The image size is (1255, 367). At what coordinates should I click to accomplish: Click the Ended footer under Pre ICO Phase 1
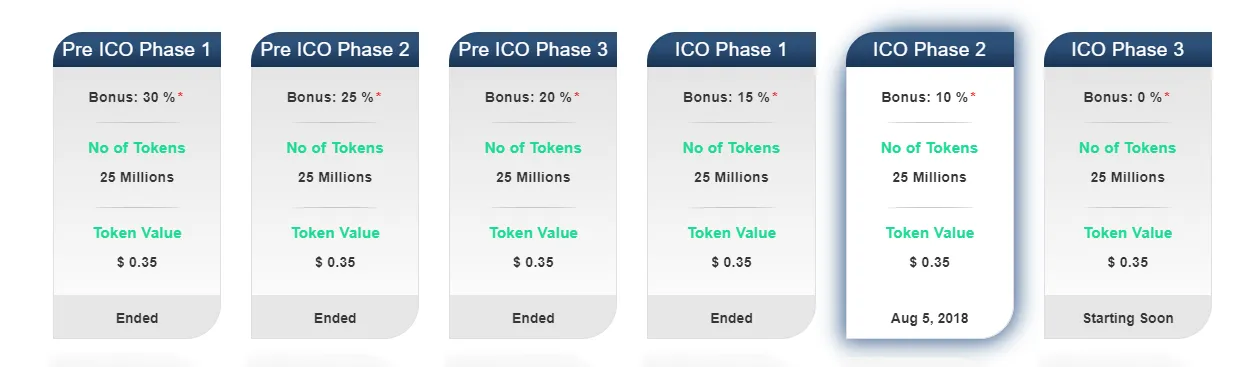(137, 318)
